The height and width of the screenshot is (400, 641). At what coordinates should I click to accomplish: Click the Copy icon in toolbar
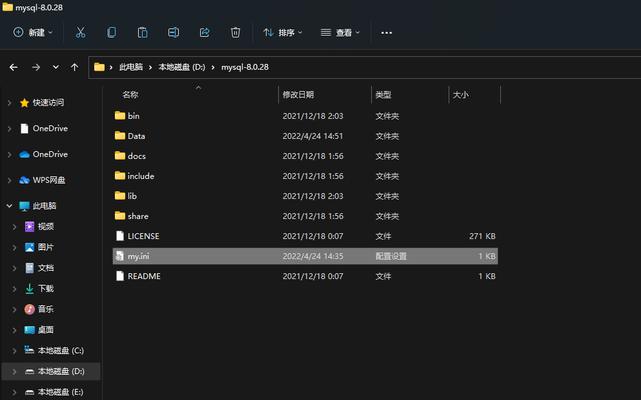111,32
